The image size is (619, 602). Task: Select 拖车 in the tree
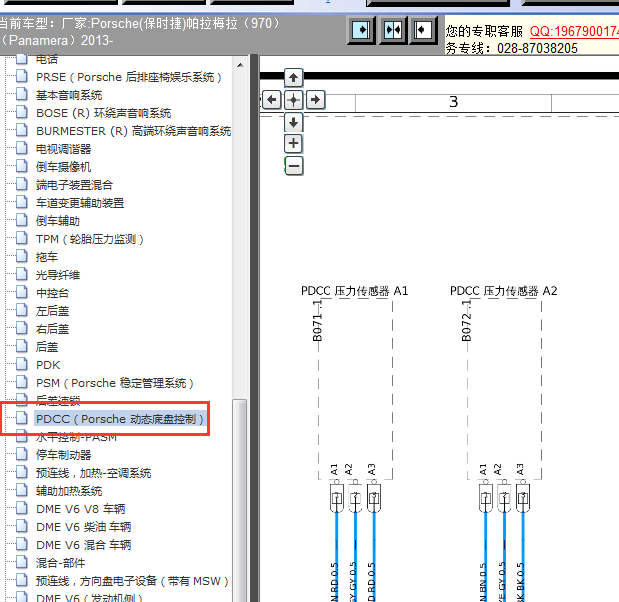47,257
